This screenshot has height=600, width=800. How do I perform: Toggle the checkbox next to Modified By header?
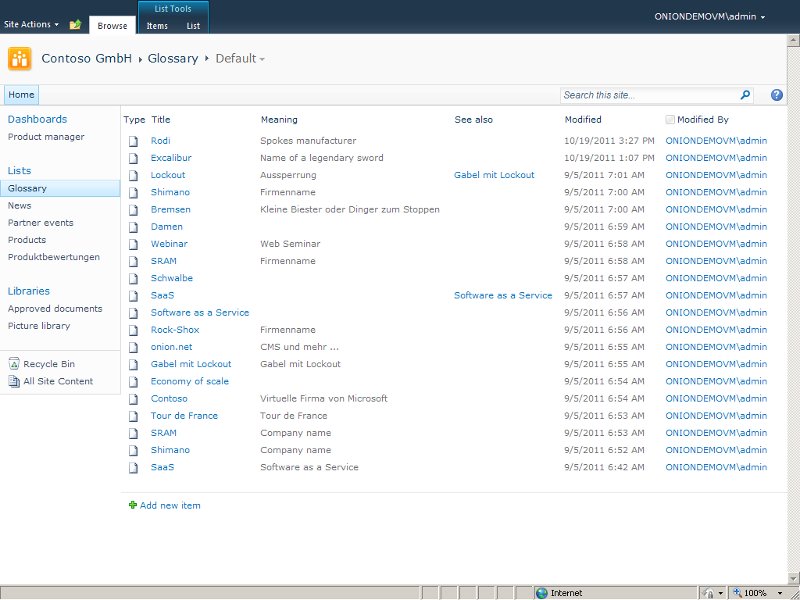[x=670, y=120]
